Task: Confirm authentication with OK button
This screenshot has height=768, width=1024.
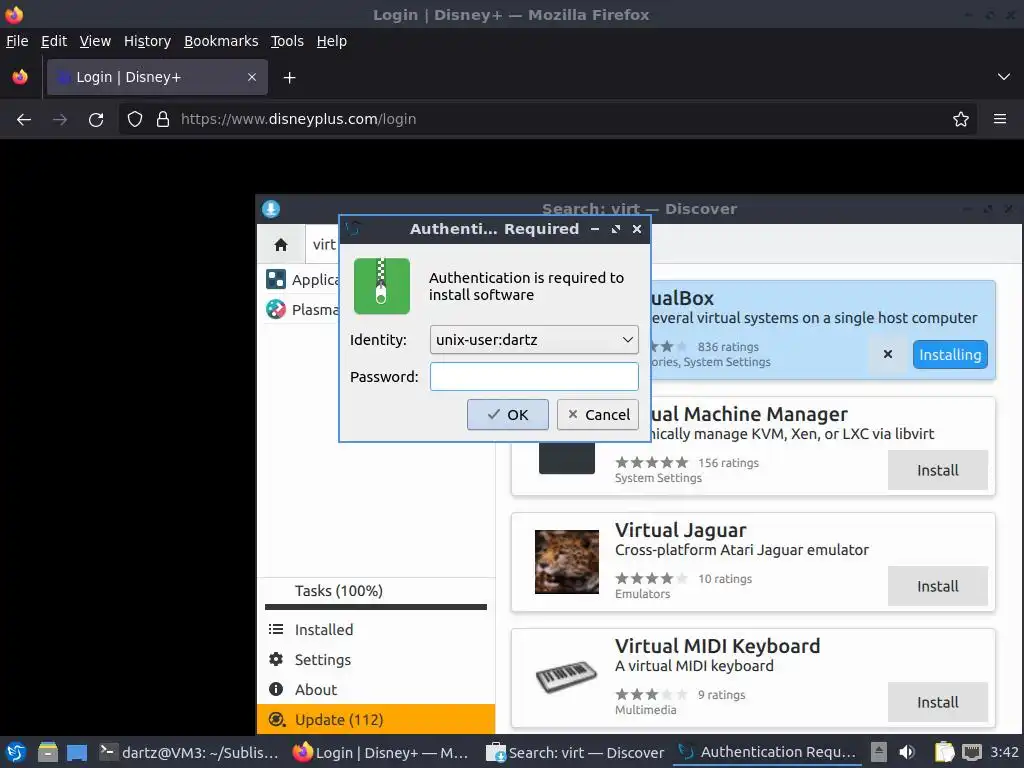Action: pyautogui.click(x=507, y=415)
